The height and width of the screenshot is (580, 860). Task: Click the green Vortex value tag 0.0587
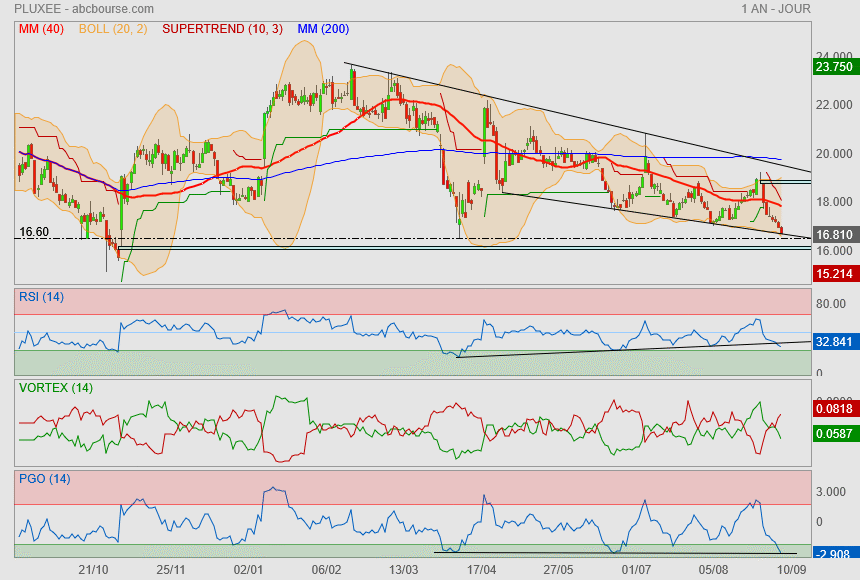click(834, 434)
